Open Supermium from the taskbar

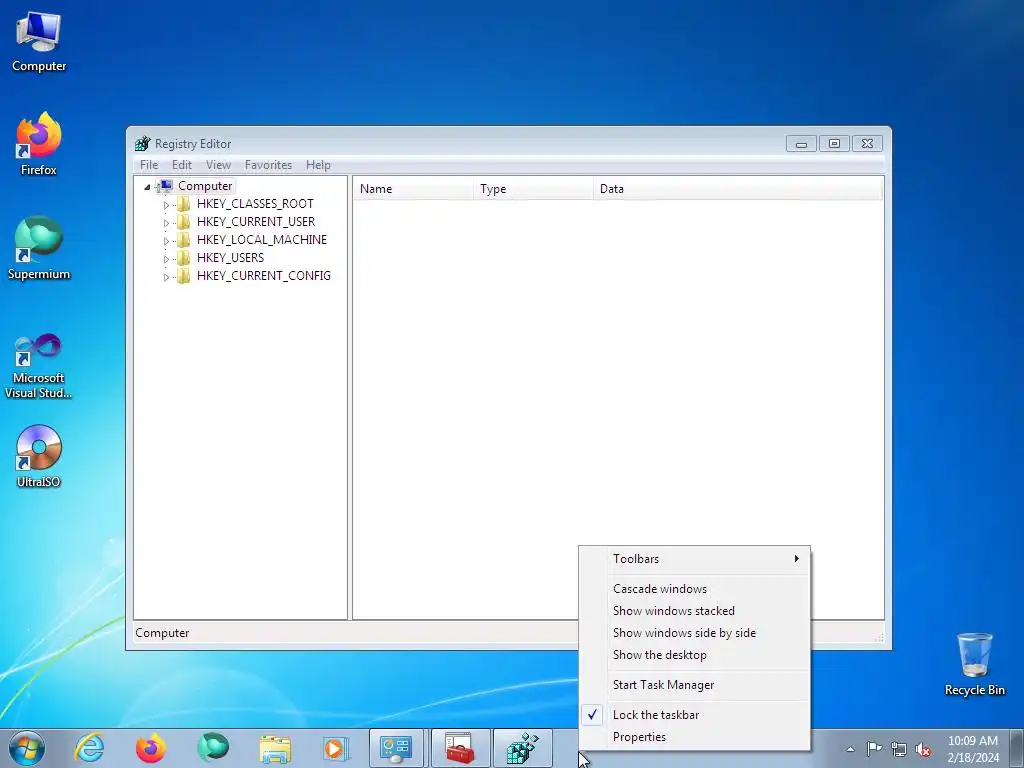pos(213,748)
